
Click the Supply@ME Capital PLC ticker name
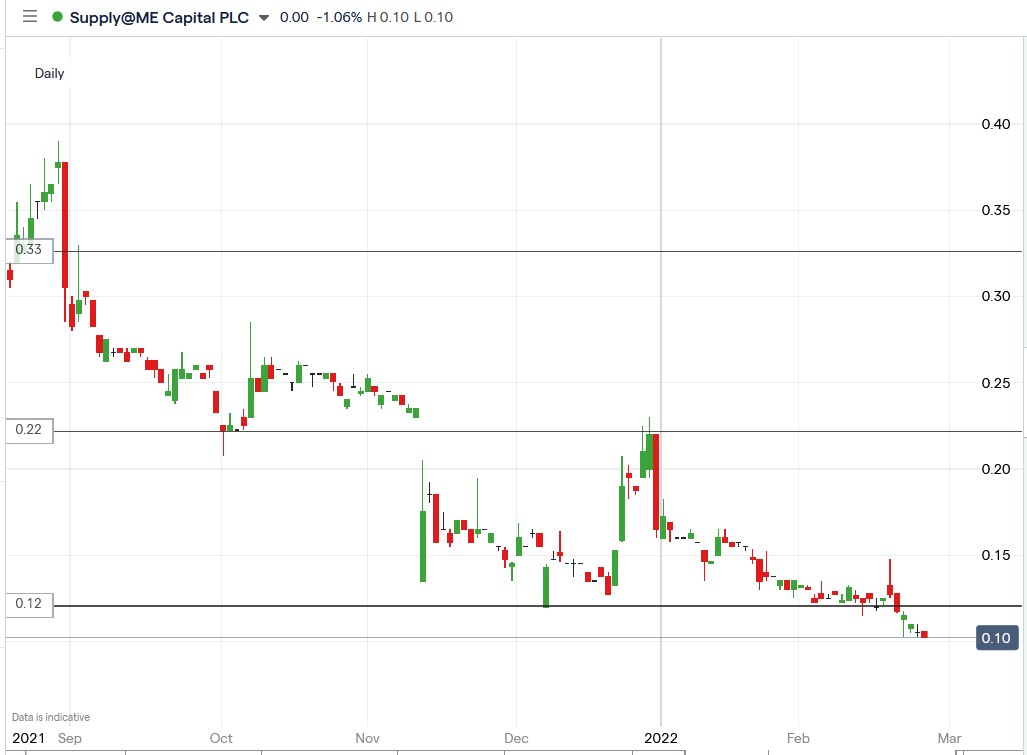pyautogui.click(x=160, y=17)
